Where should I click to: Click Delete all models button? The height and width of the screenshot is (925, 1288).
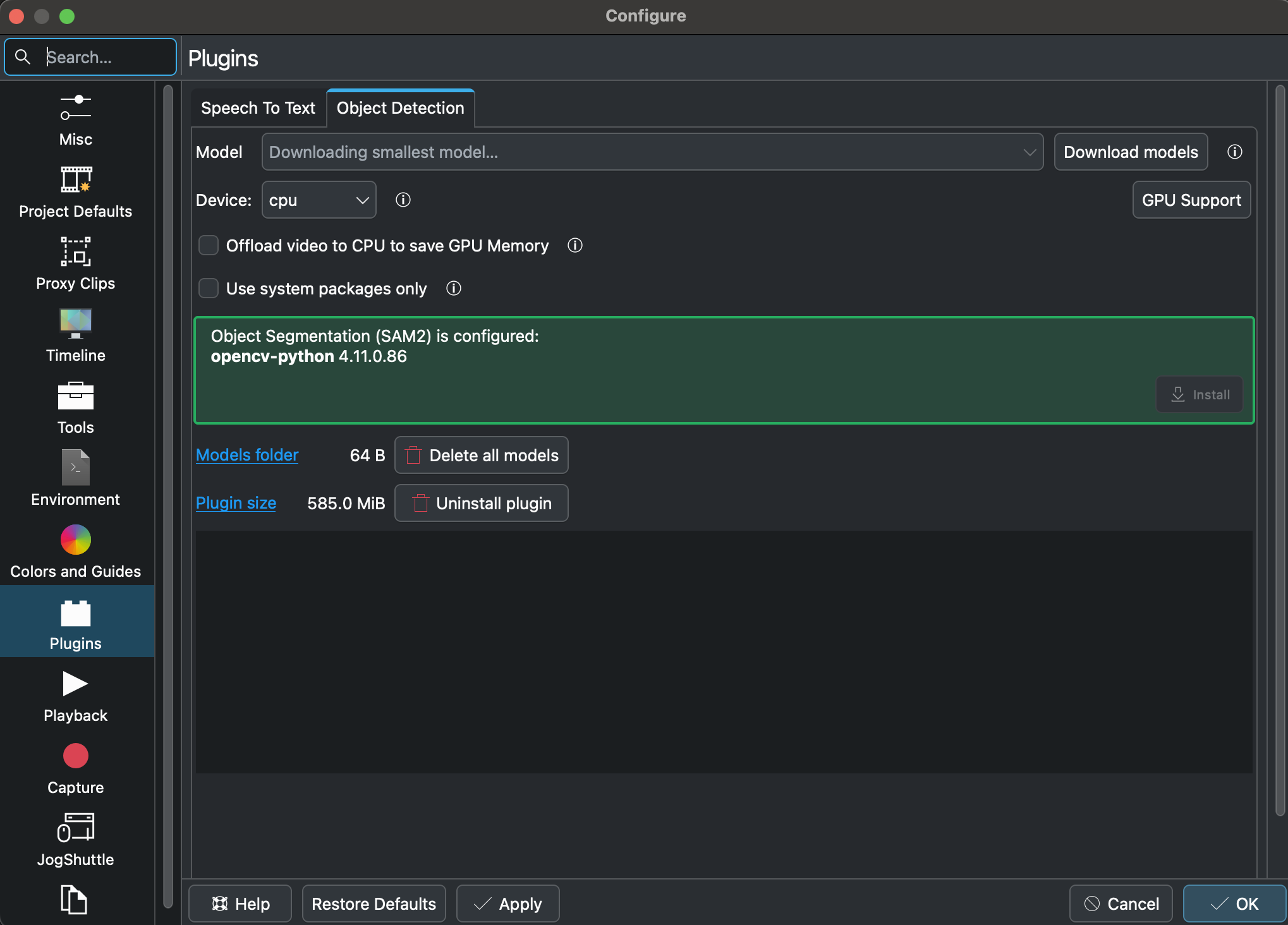click(481, 455)
